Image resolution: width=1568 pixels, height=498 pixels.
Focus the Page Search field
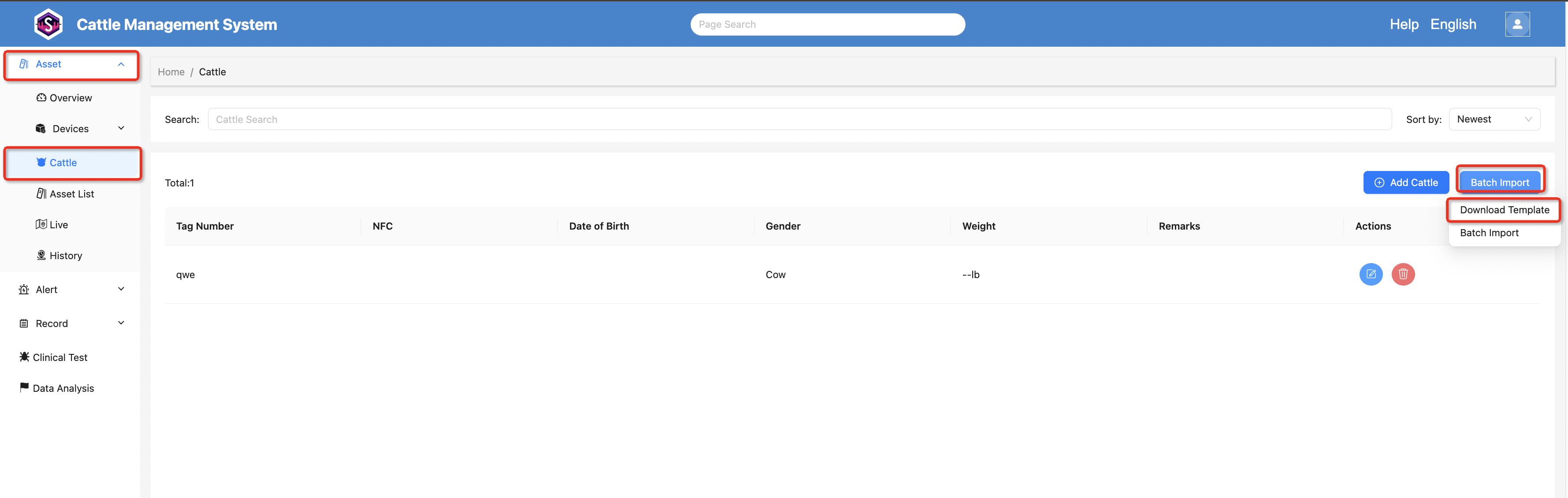(827, 24)
